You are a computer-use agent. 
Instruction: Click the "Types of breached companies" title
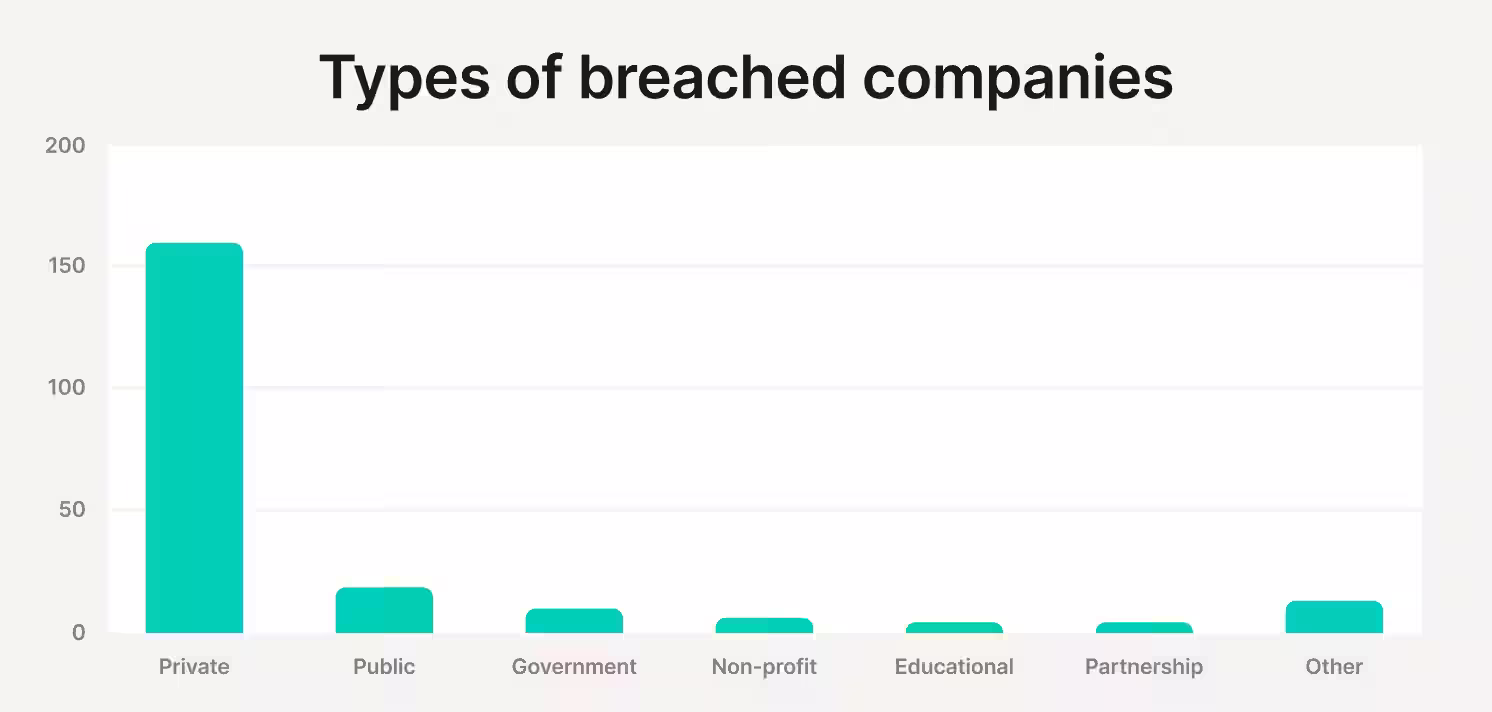(746, 78)
